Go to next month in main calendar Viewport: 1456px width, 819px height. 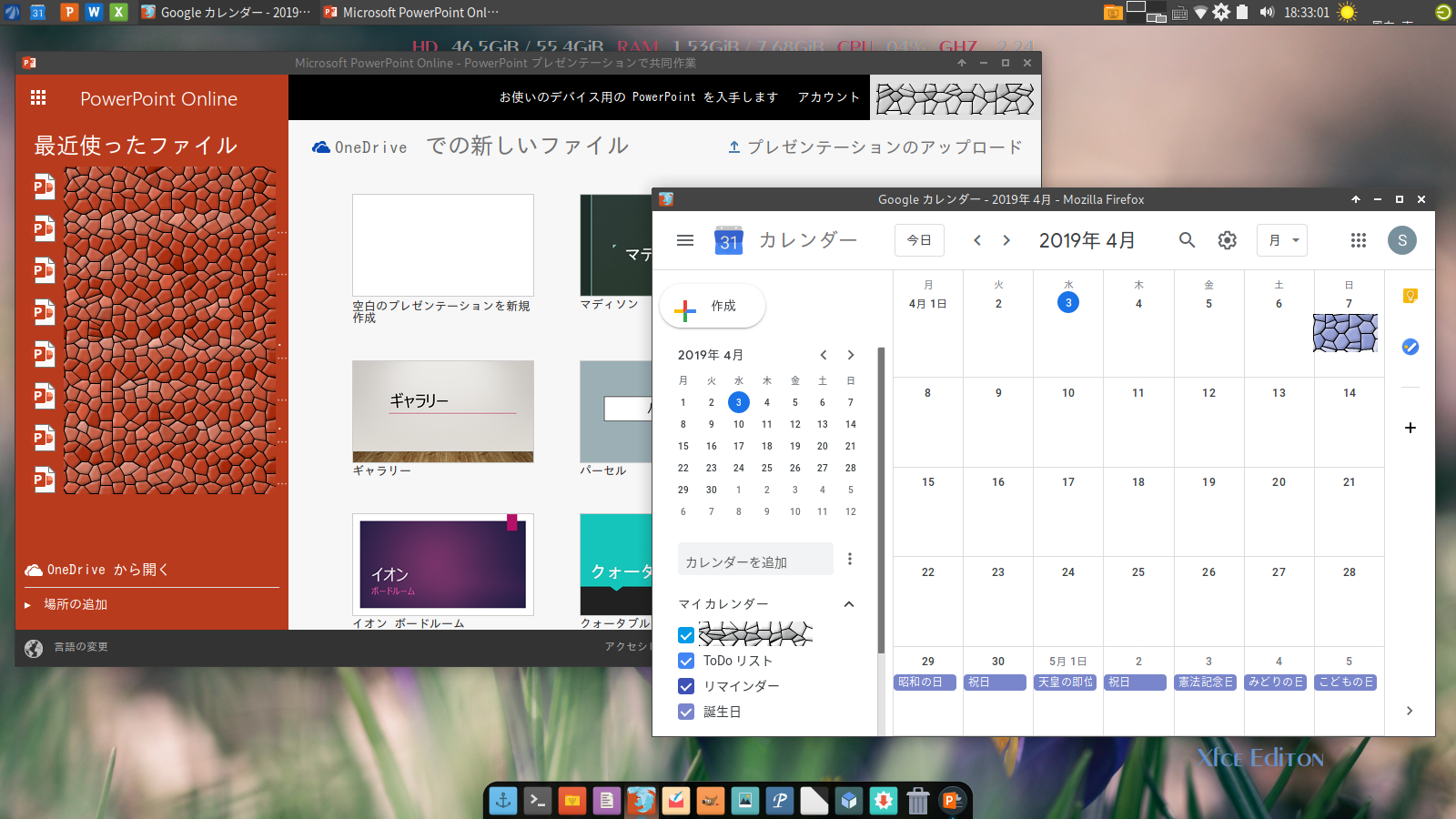point(1006,240)
